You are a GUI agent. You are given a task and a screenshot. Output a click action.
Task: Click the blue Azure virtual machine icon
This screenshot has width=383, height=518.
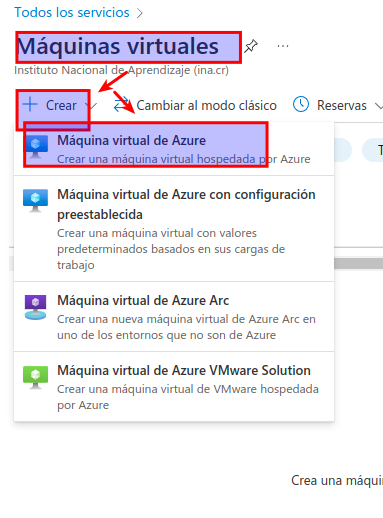[x=35, y=146]
